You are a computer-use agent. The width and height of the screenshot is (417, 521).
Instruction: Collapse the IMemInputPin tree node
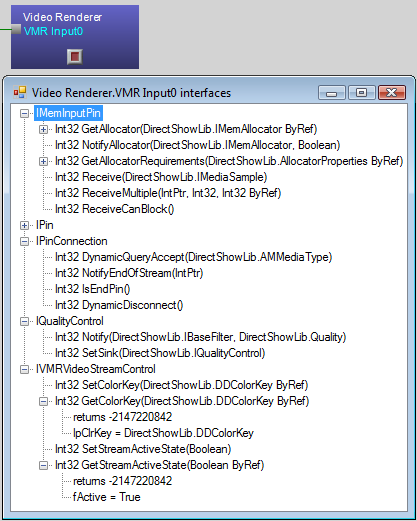24,113
